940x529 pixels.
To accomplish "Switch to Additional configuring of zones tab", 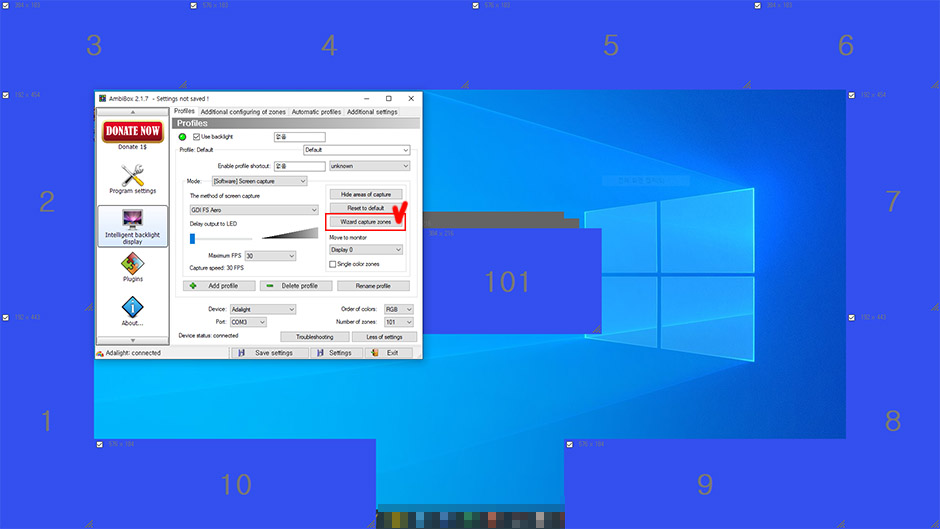I will 243,112.
